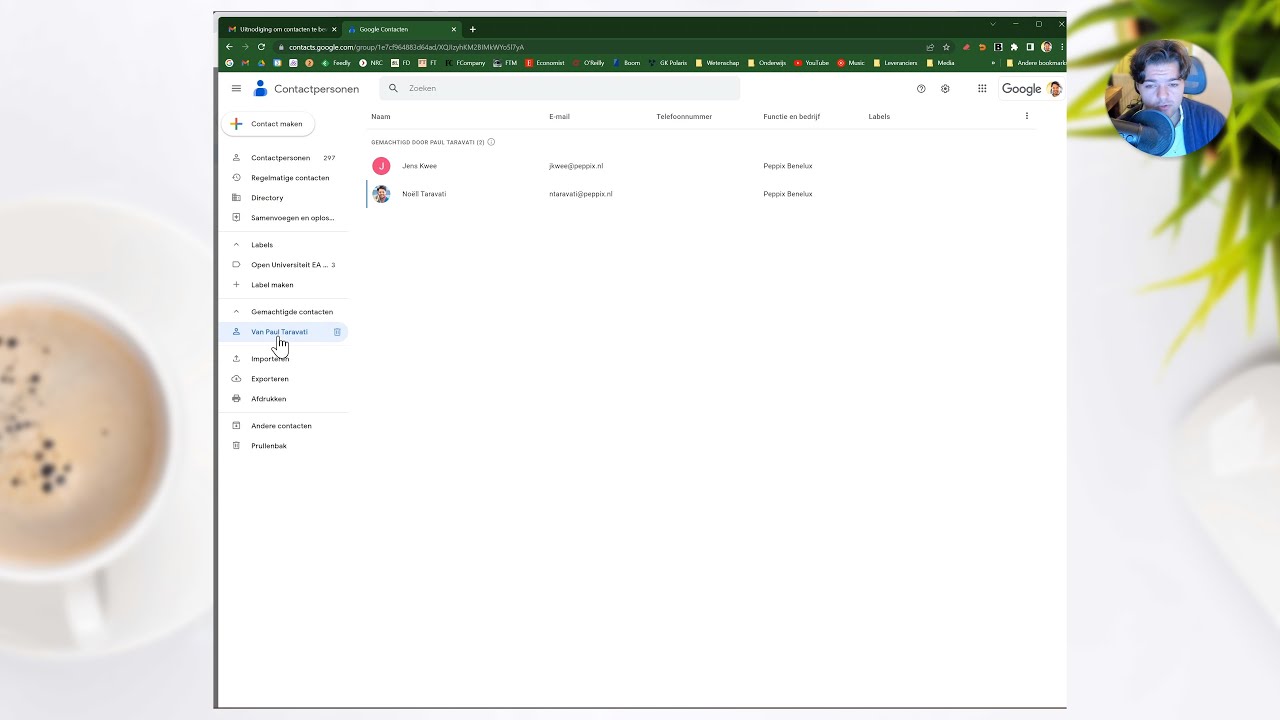Viewport: 1280px width, 720px height.
Task: Click the Contactpersonen logo icon
Action: pyautogui.click(x=260, y=88)
